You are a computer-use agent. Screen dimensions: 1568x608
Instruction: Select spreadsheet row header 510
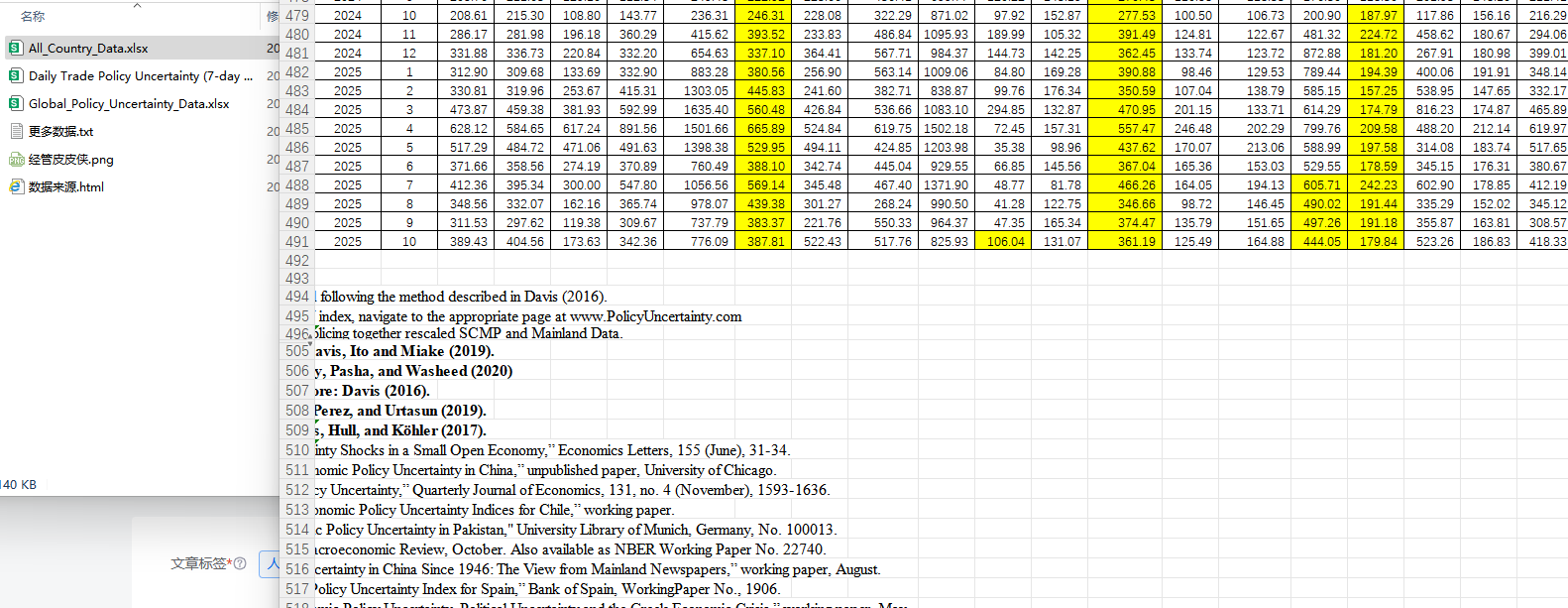click(297, 450)
